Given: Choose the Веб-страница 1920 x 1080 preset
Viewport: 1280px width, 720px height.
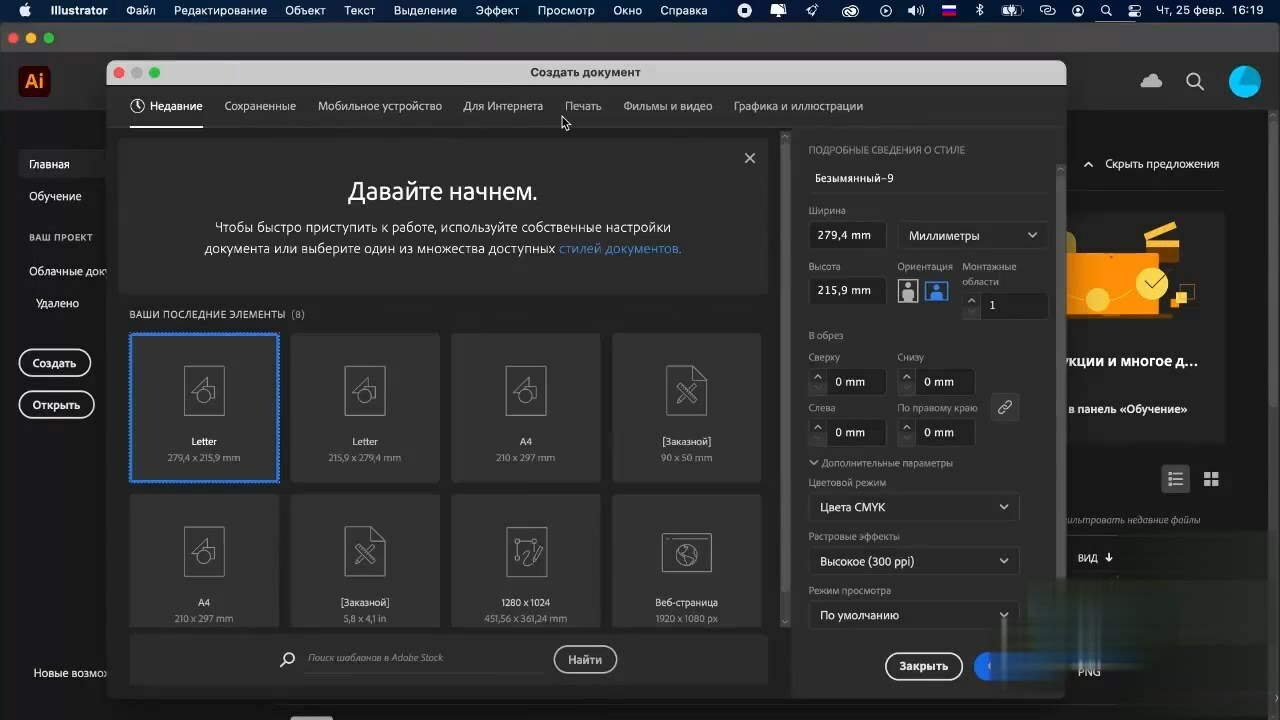Looking at the screenshot, I should [x=687, y=561].
